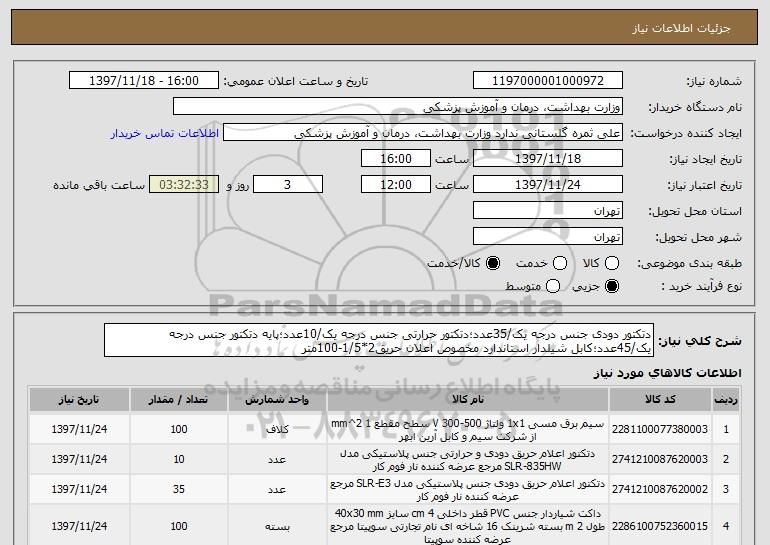Viewport: 770px width, 545px height.
Task: Click quantity 35 in row 3
Action: click(179, 490)
